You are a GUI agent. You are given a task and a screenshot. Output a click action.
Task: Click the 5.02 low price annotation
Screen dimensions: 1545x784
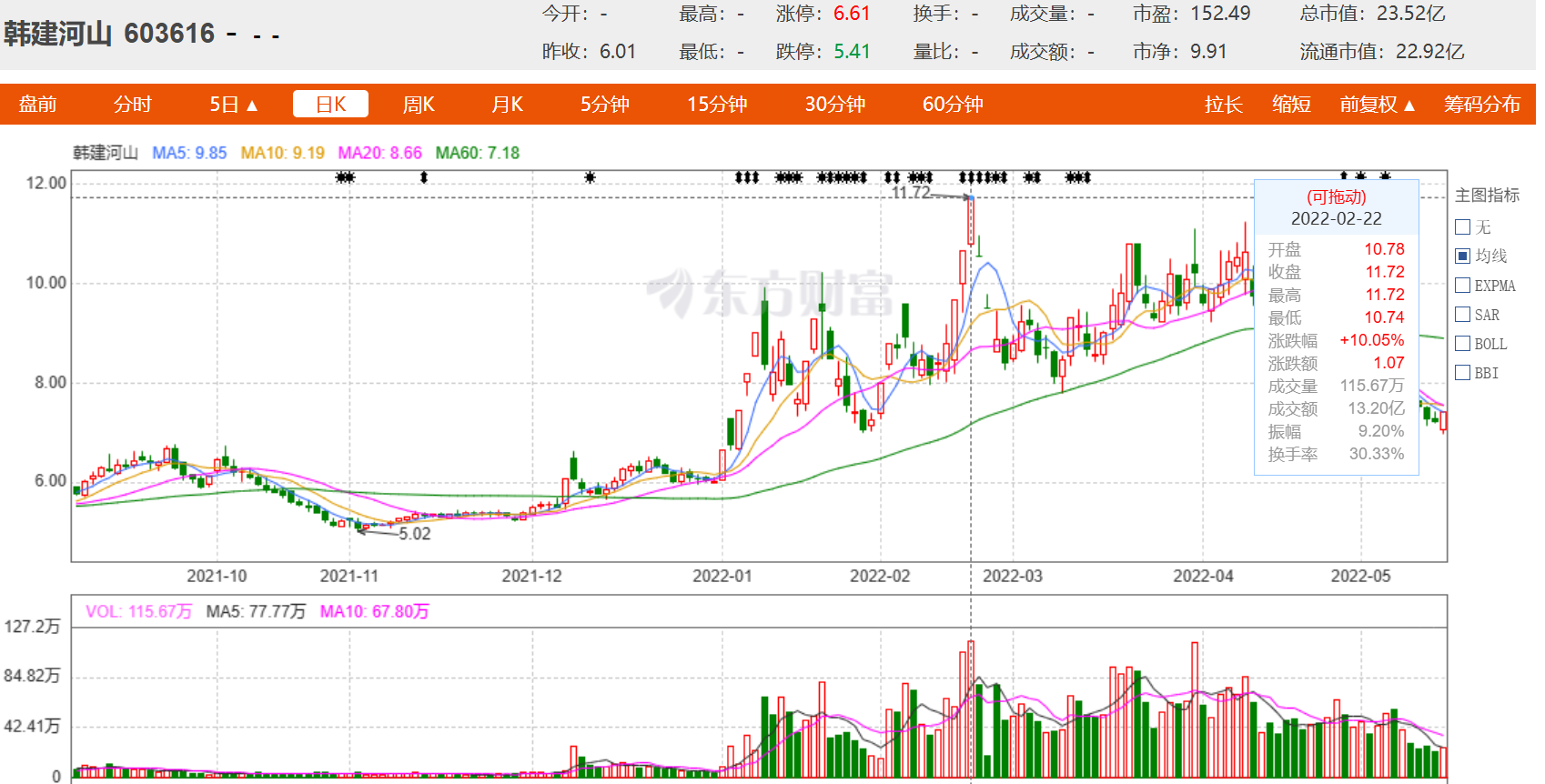point(415,534)
